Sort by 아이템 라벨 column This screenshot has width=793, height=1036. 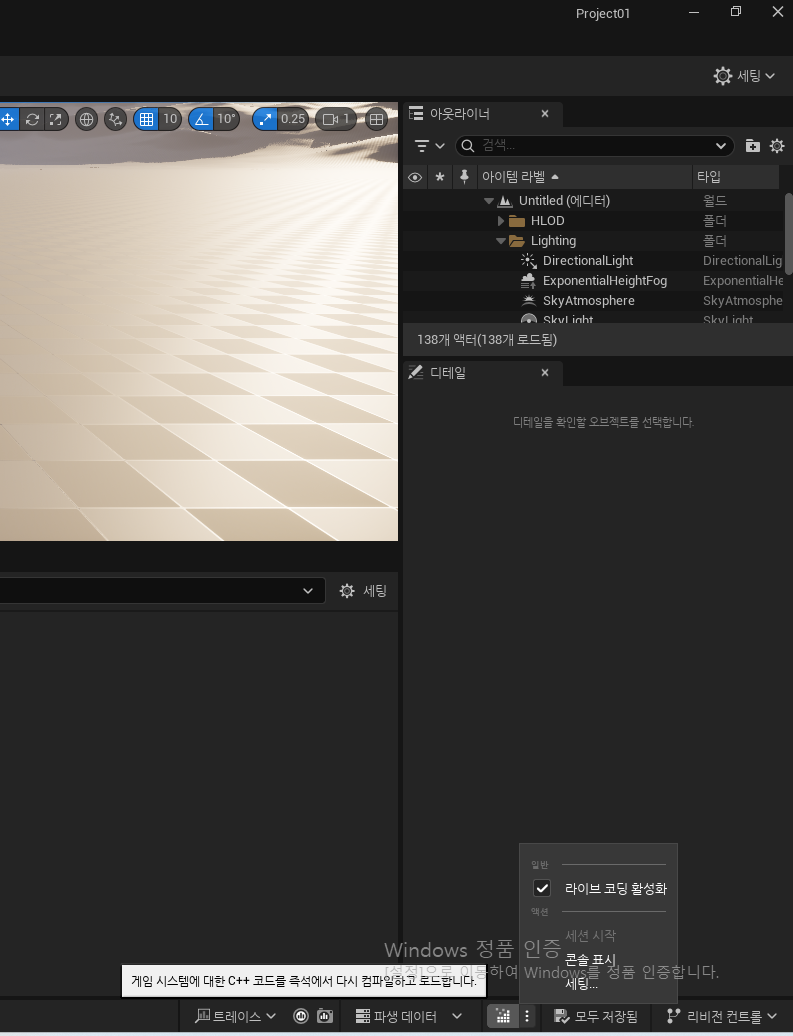click(x=584, y=177)
